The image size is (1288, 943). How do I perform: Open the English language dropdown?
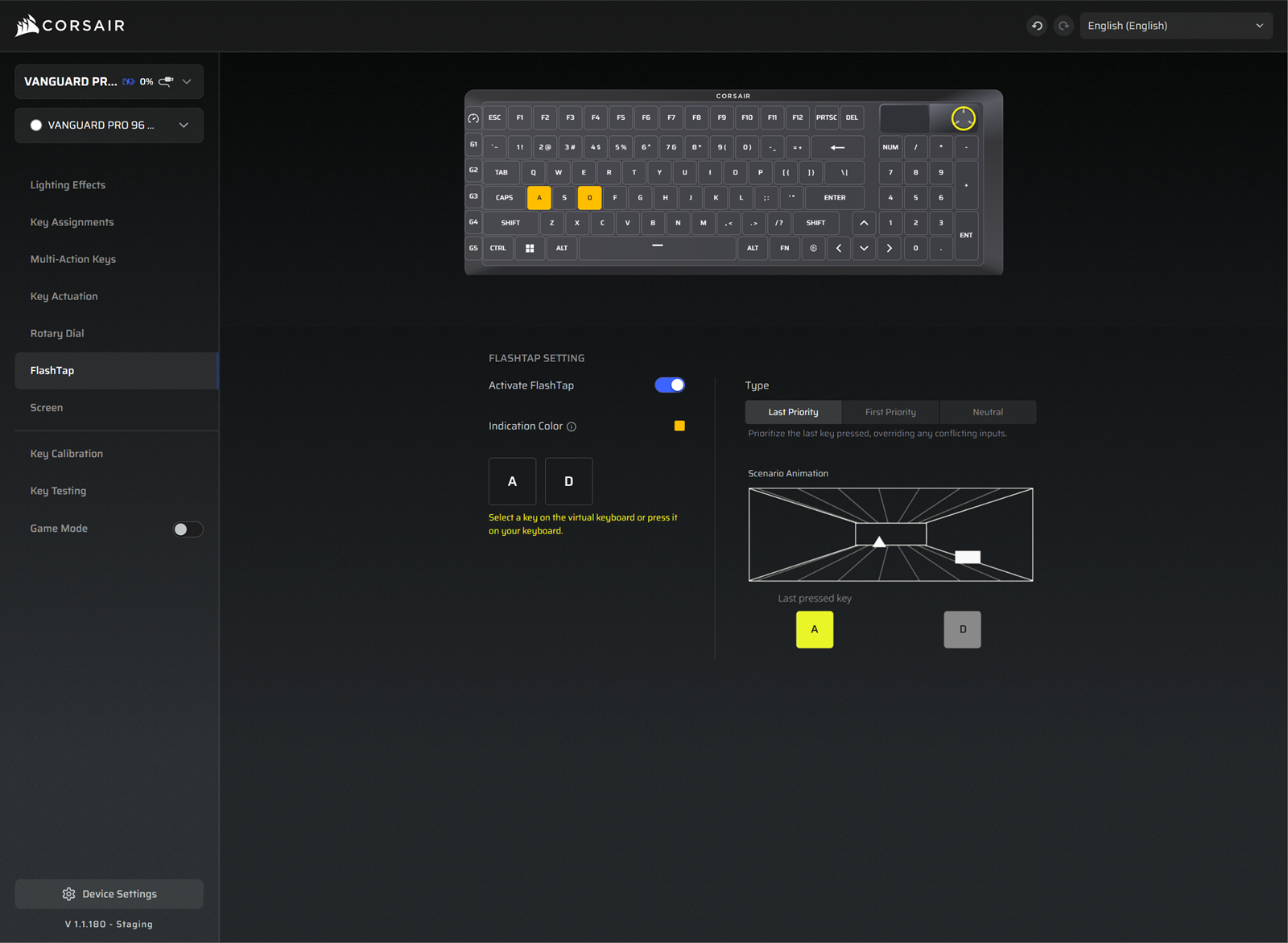click(x=1175, y=26)
